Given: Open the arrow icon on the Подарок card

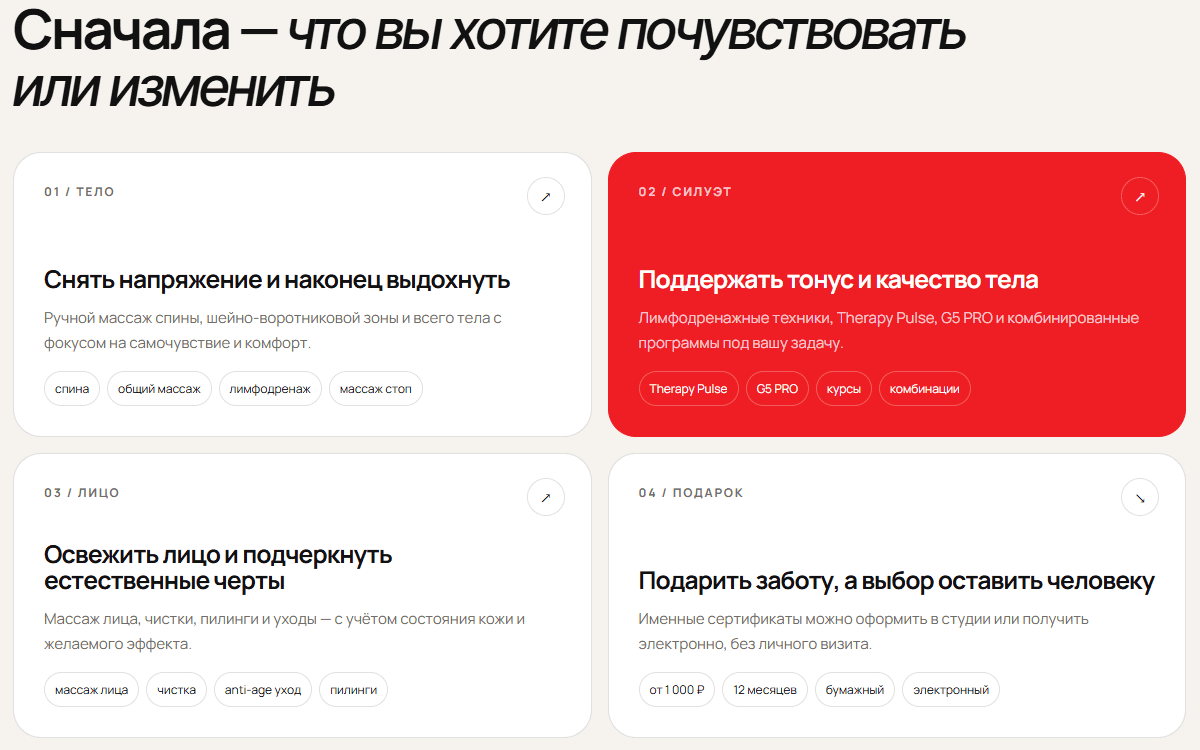Looking at the screenshot, I should (x=1140, y=497).
